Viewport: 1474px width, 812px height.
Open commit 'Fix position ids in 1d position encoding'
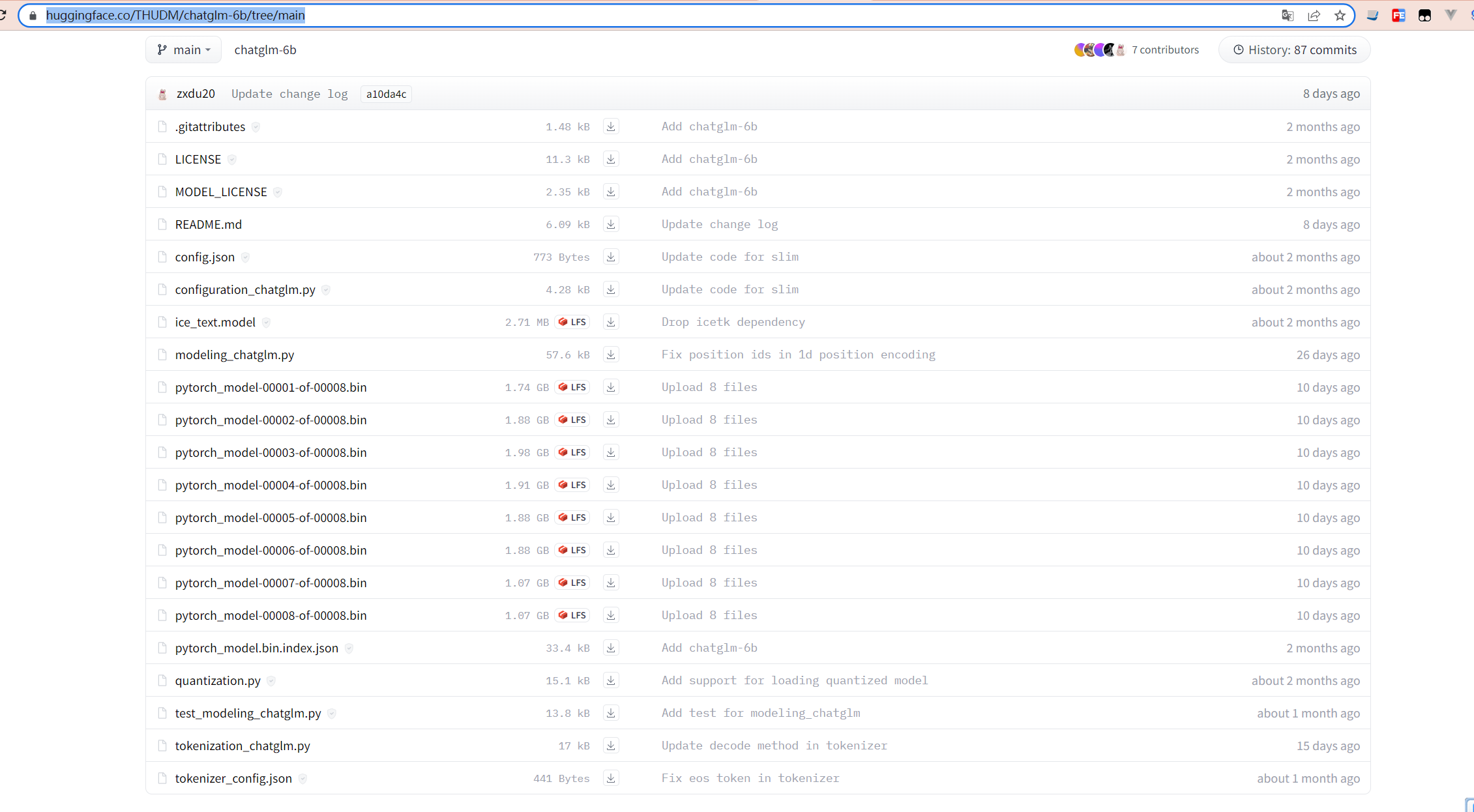(798, 355)
